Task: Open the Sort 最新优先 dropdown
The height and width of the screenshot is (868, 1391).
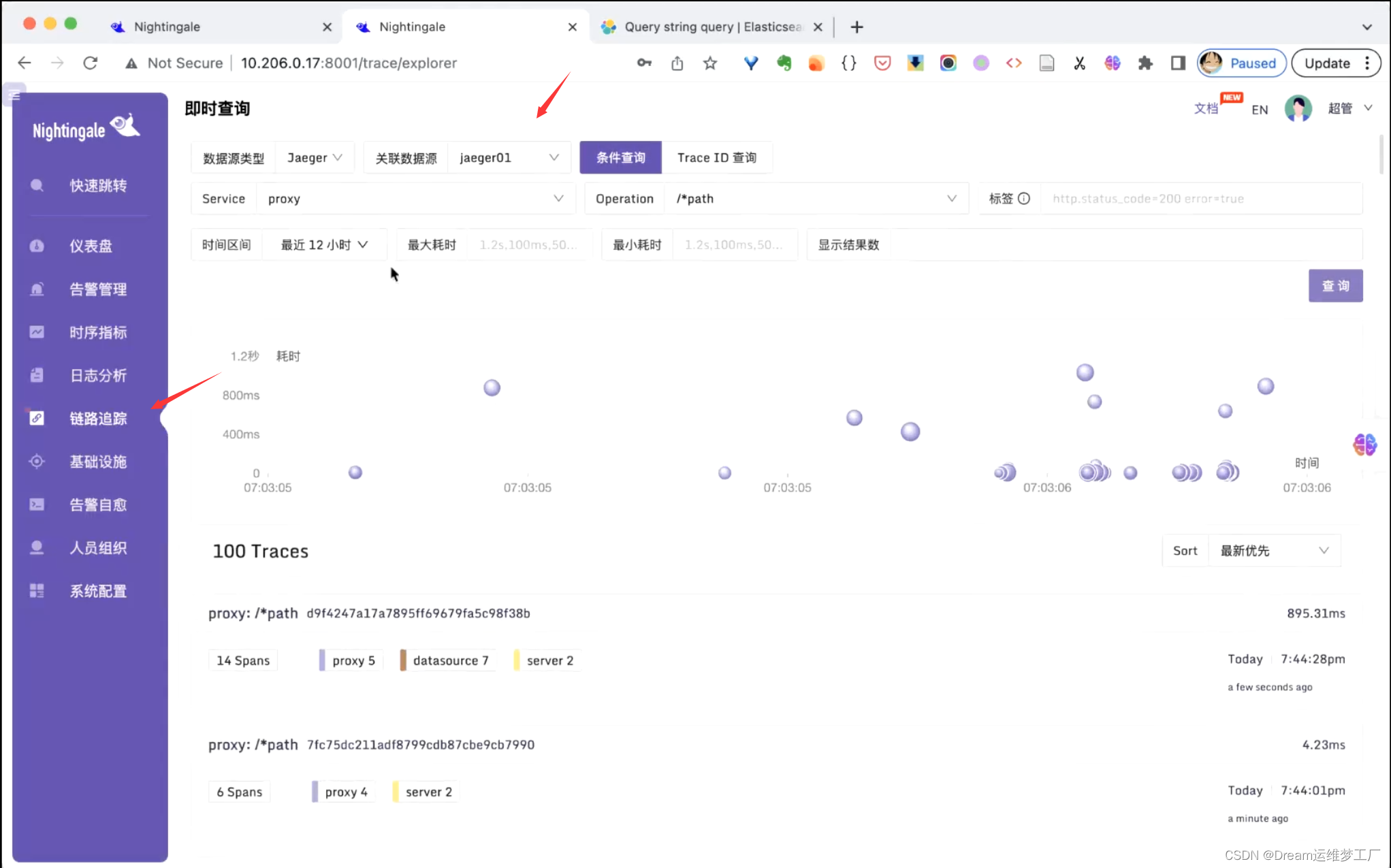Action: 1273,551
